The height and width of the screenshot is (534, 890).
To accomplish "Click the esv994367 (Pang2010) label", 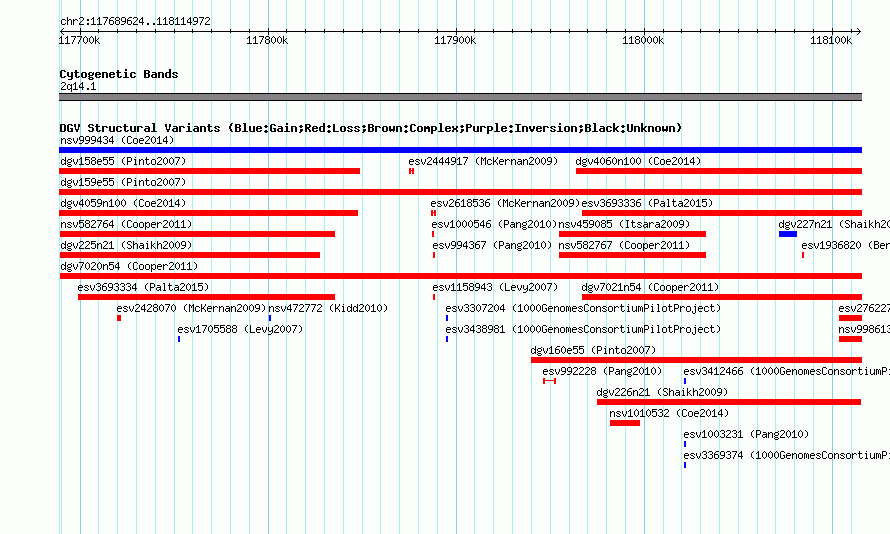I will tap(492, 245).
